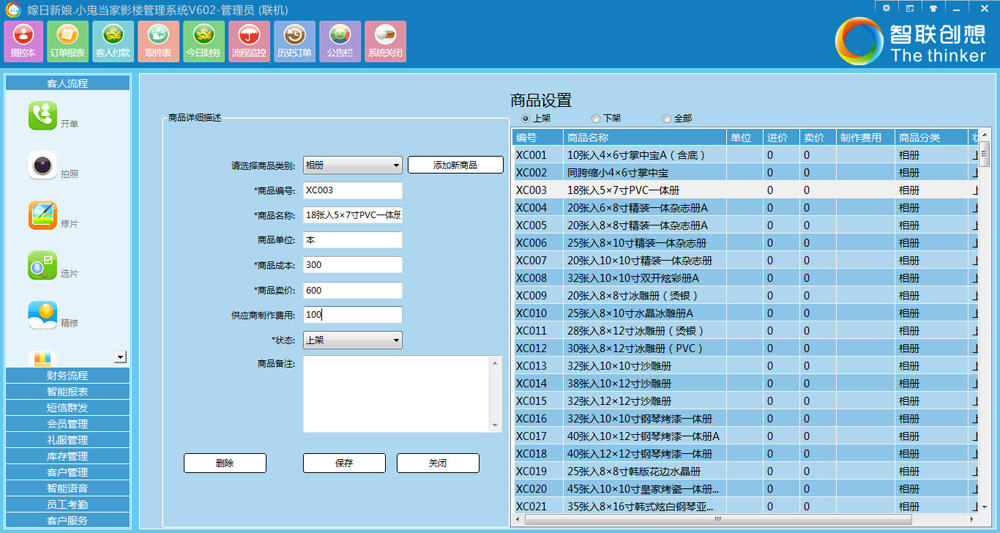Expand sidebar flow list with down arrow
The height and width of the screenshot is (533, 1000).
click(x=121, y=357)
